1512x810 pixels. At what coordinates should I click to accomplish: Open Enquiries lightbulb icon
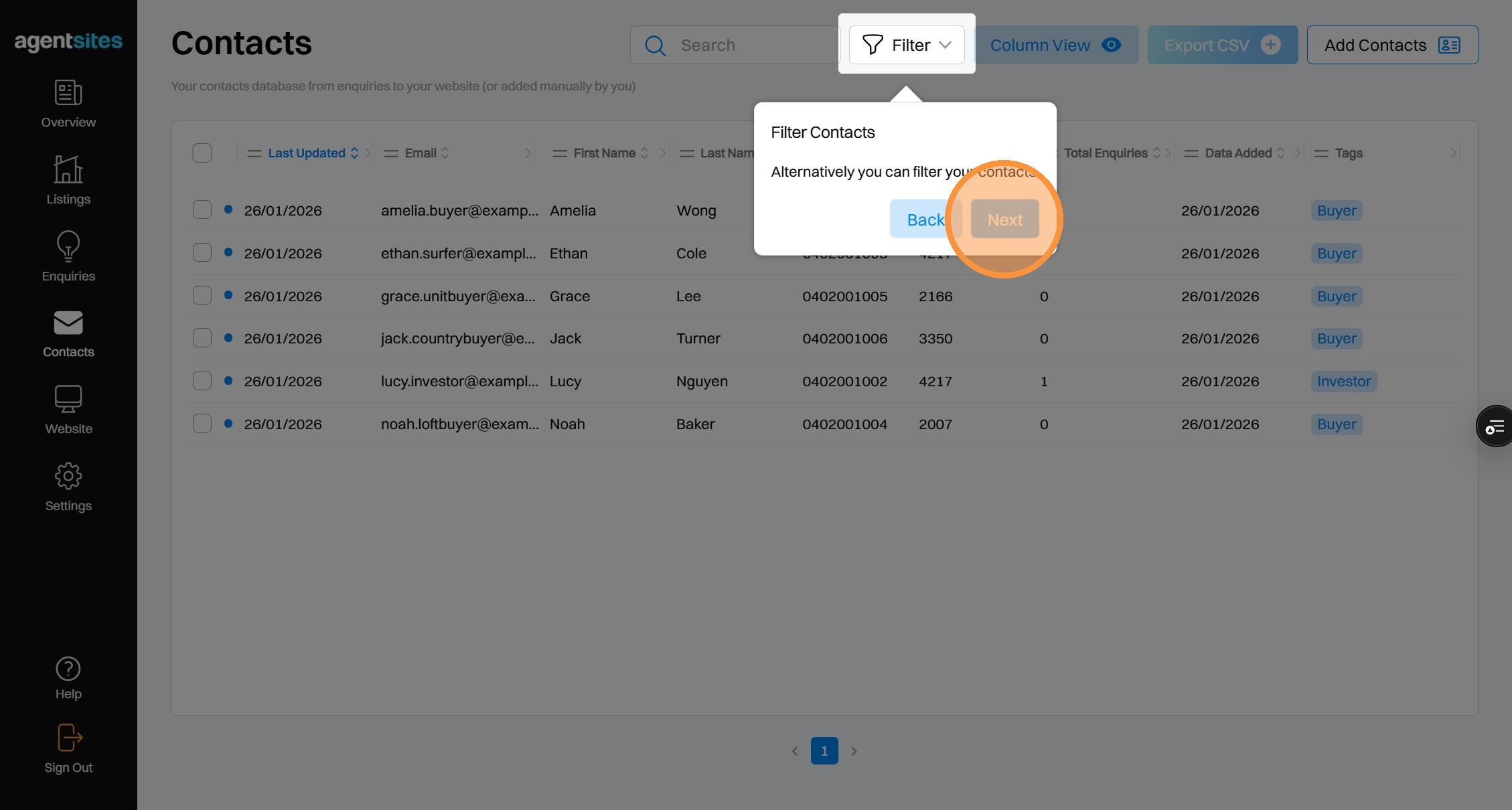[x=68, y=247]
